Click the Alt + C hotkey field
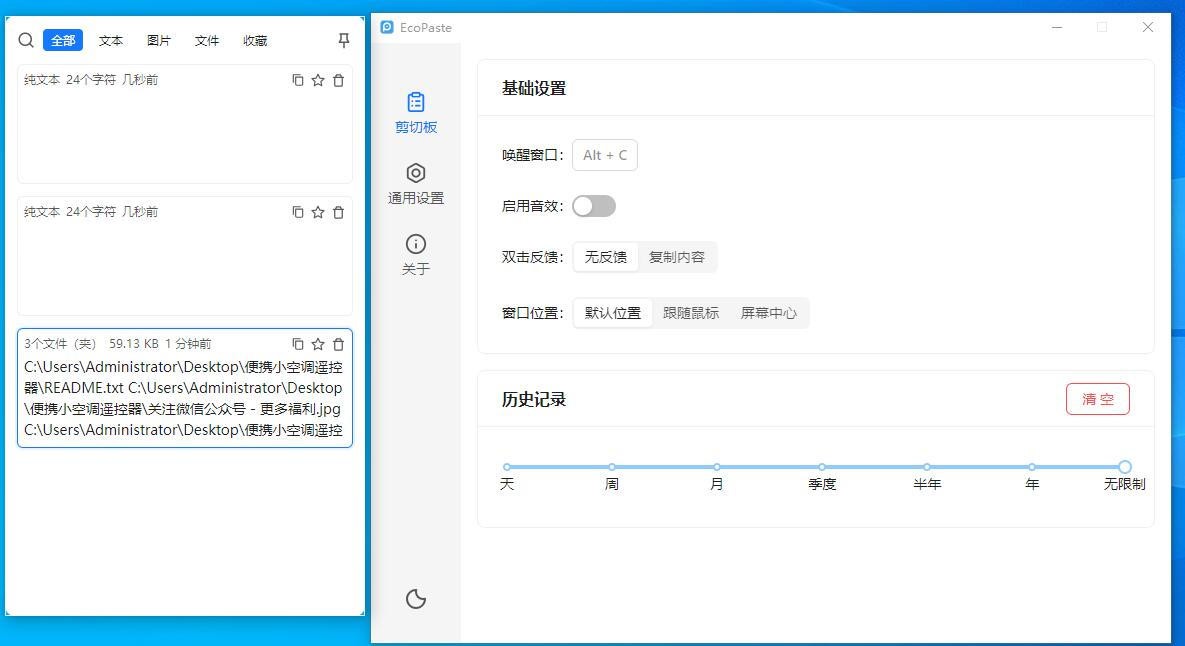 click(x=605, y=155)
